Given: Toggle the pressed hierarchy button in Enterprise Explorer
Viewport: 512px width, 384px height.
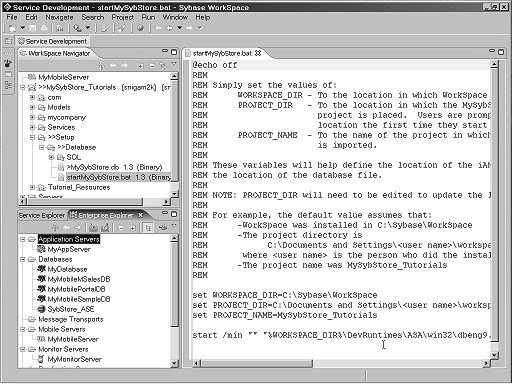Looking at the screenshot, I should tap(148, 228).
